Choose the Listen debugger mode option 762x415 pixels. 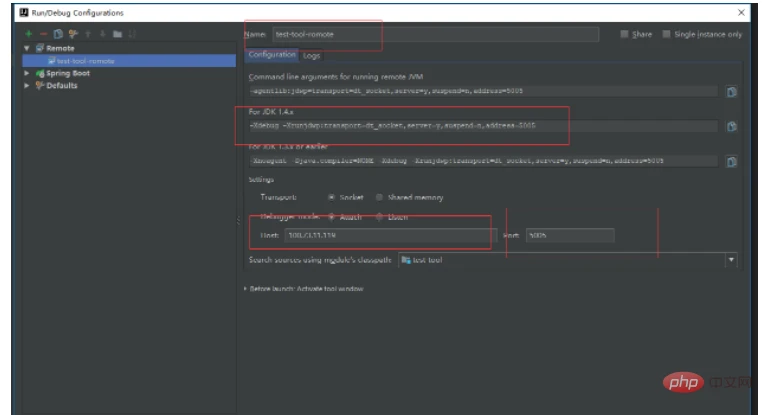coord(379,216)
